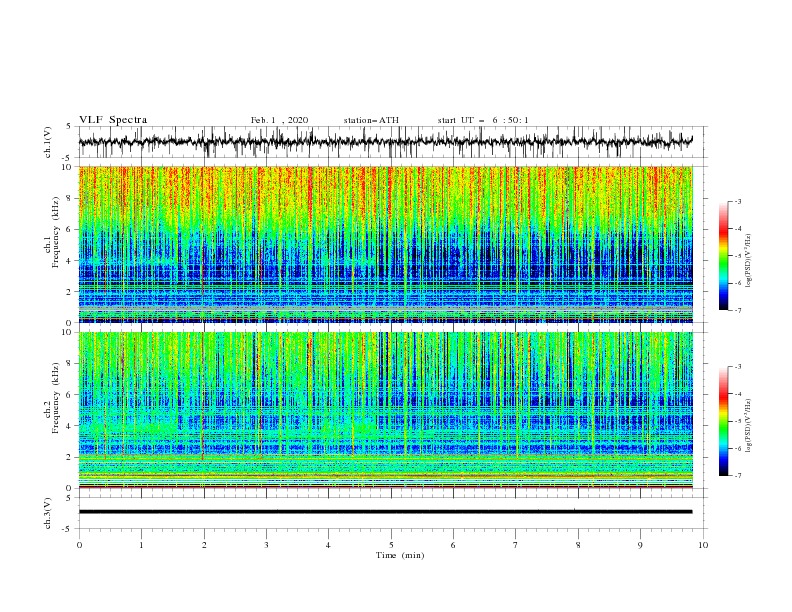
Task: Click the ch.2 PSD color scale bar
Action: click(x=723, y=421)
